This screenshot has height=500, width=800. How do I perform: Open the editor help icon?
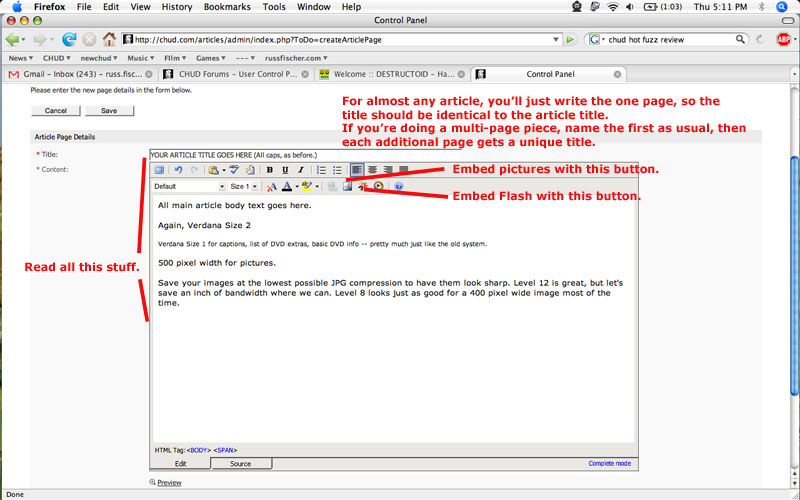pyautogui.click(x=398, y=186)
